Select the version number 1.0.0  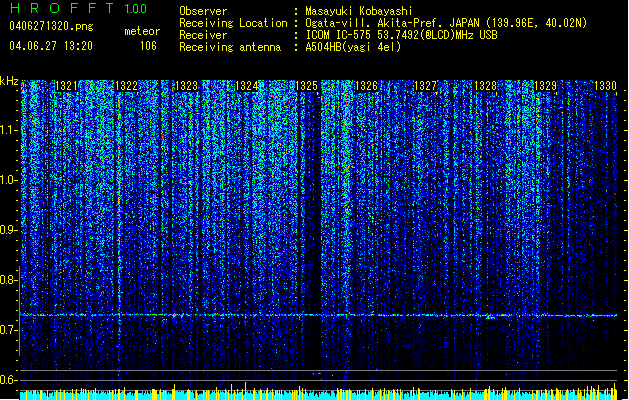pos(136,9)
